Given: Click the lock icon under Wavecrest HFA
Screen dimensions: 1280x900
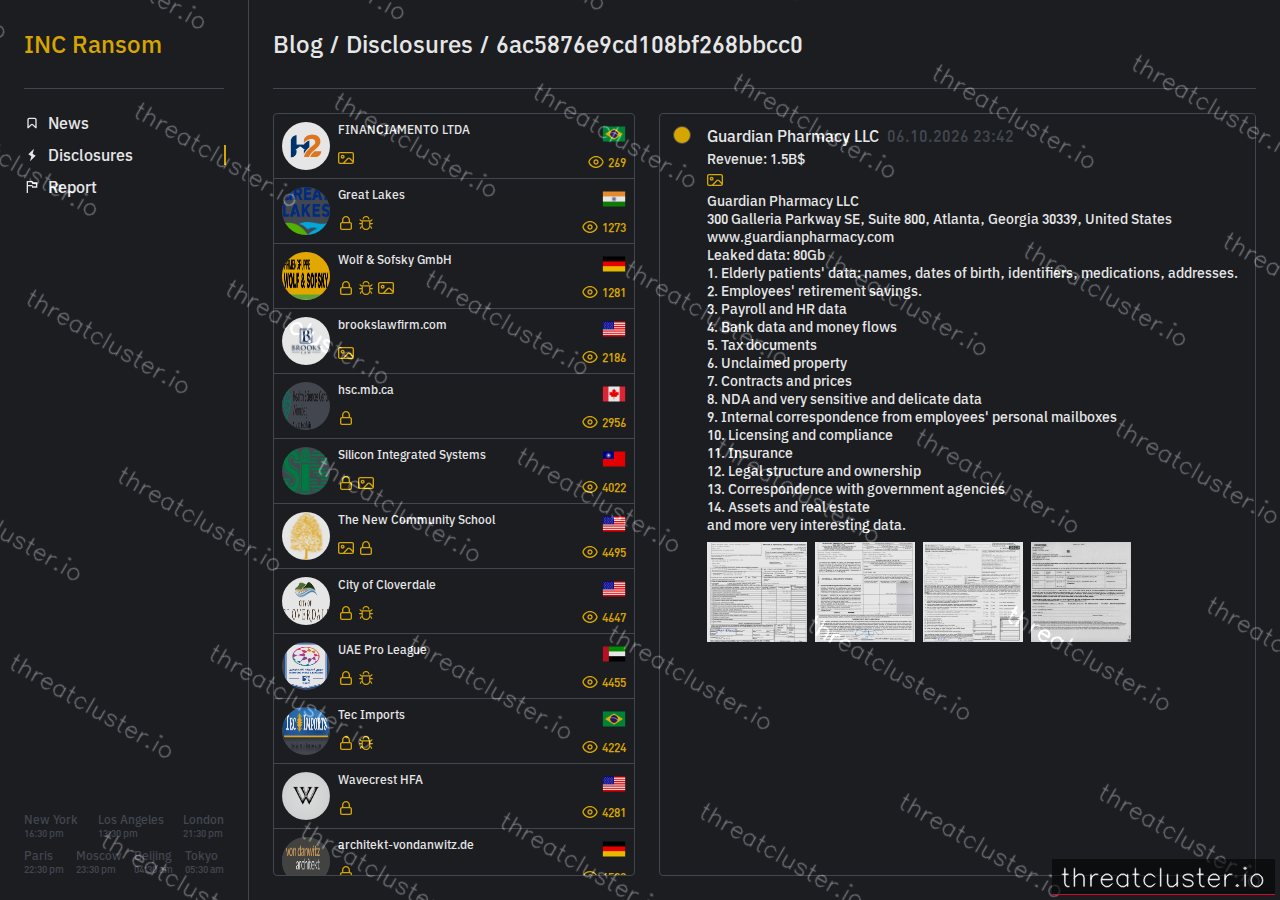Looking at the screenshot, I should 346,808.
